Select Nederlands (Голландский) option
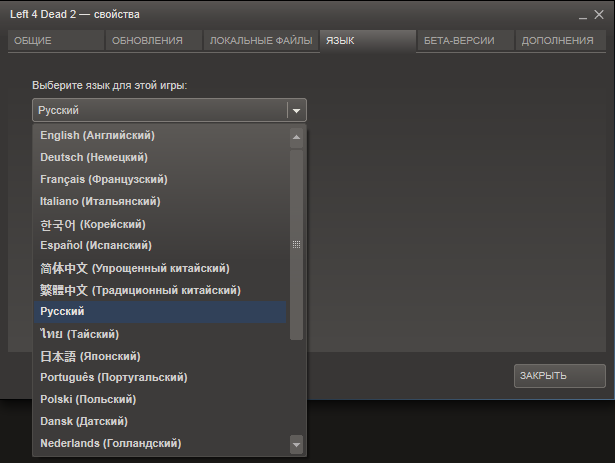The height and width of the screenshot is (463, 615). click(110, 443)
